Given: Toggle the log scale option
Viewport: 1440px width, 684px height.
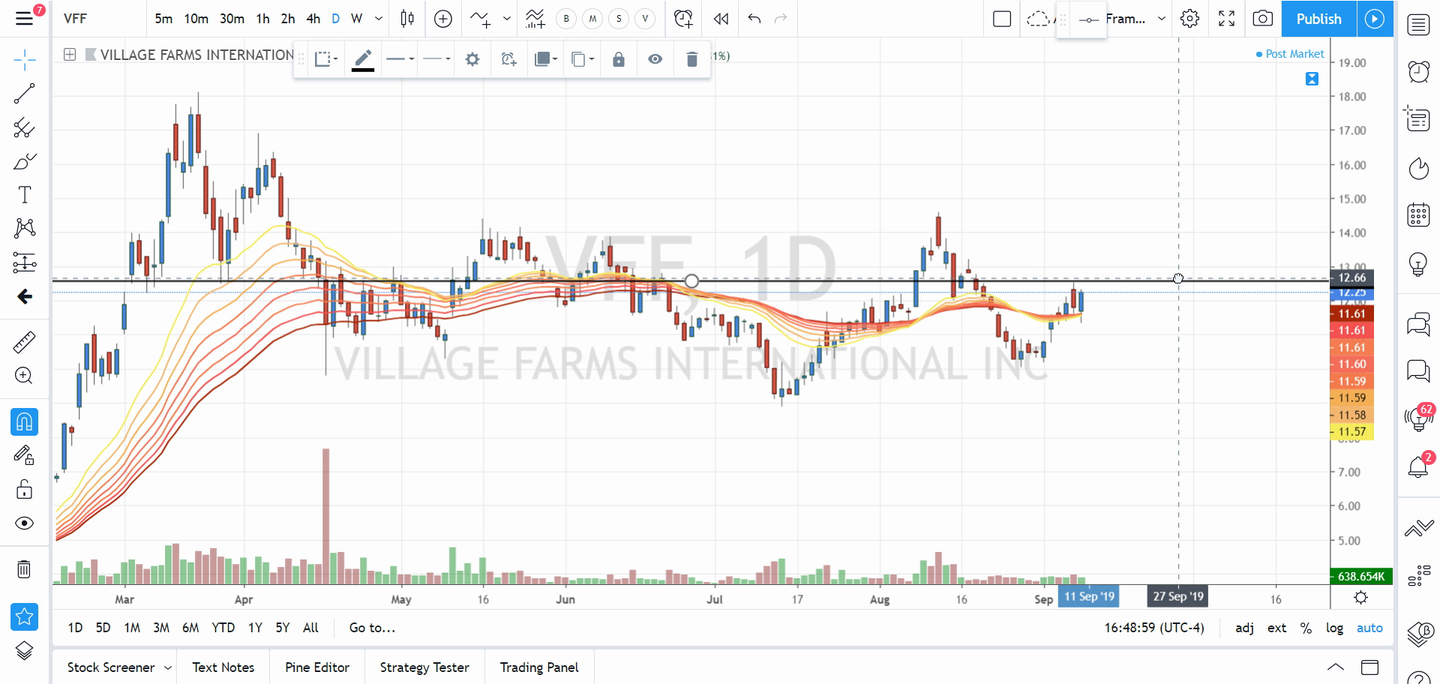Looking at the screenshot, I should pyautogui.click(x=1335, y=628).
